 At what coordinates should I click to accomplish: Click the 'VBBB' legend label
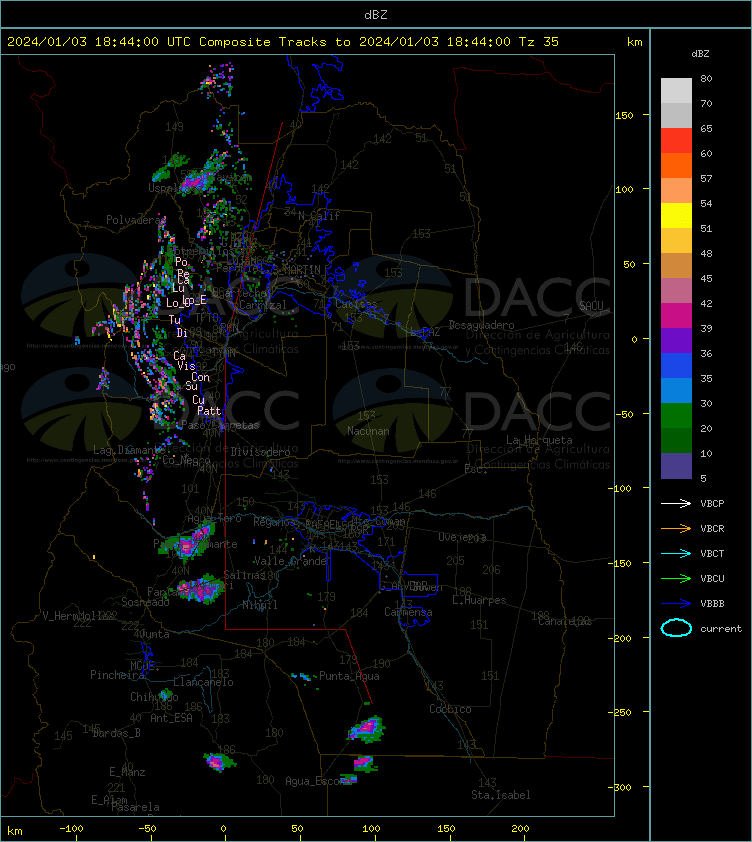712,604
